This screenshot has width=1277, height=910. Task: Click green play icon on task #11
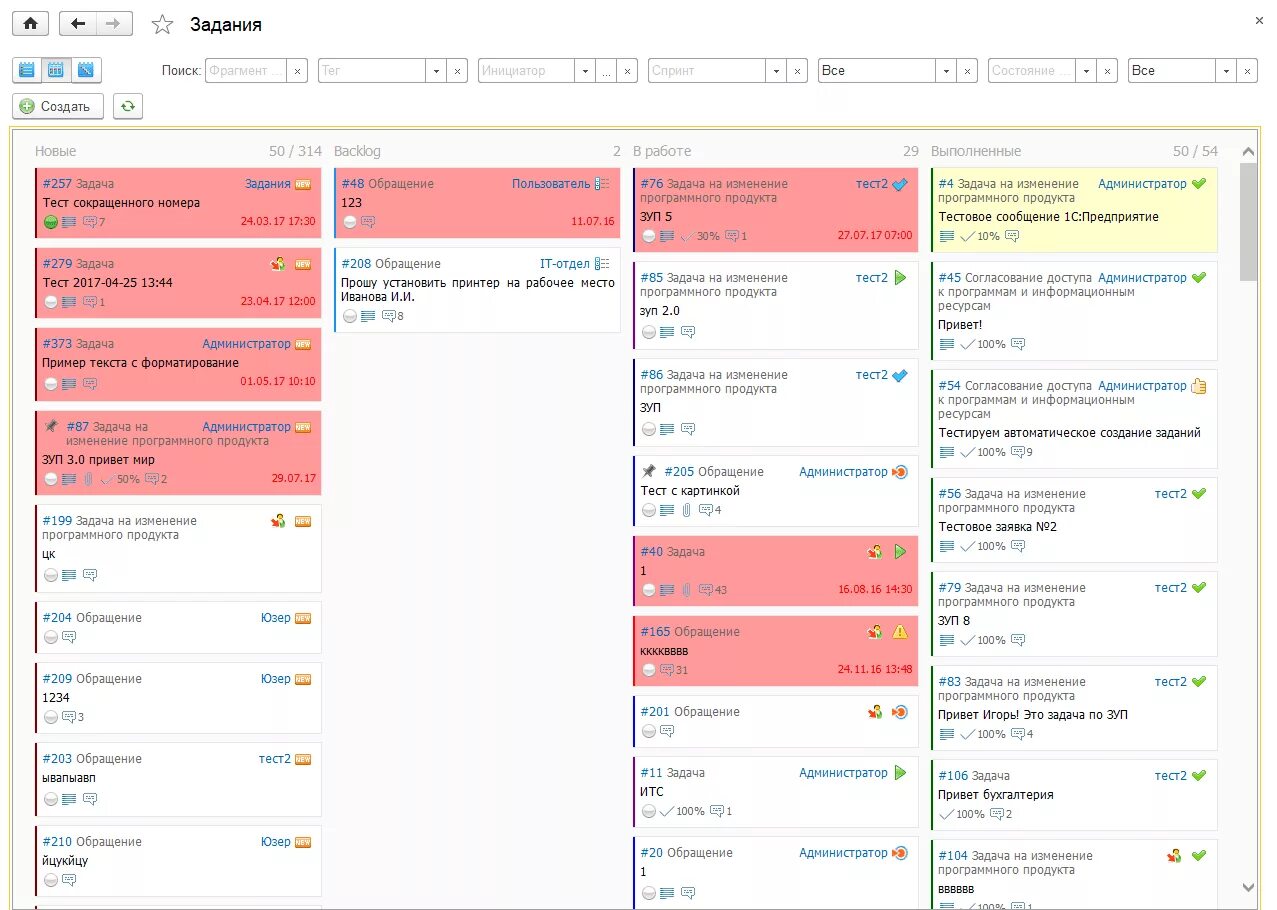tap(900, 773)
